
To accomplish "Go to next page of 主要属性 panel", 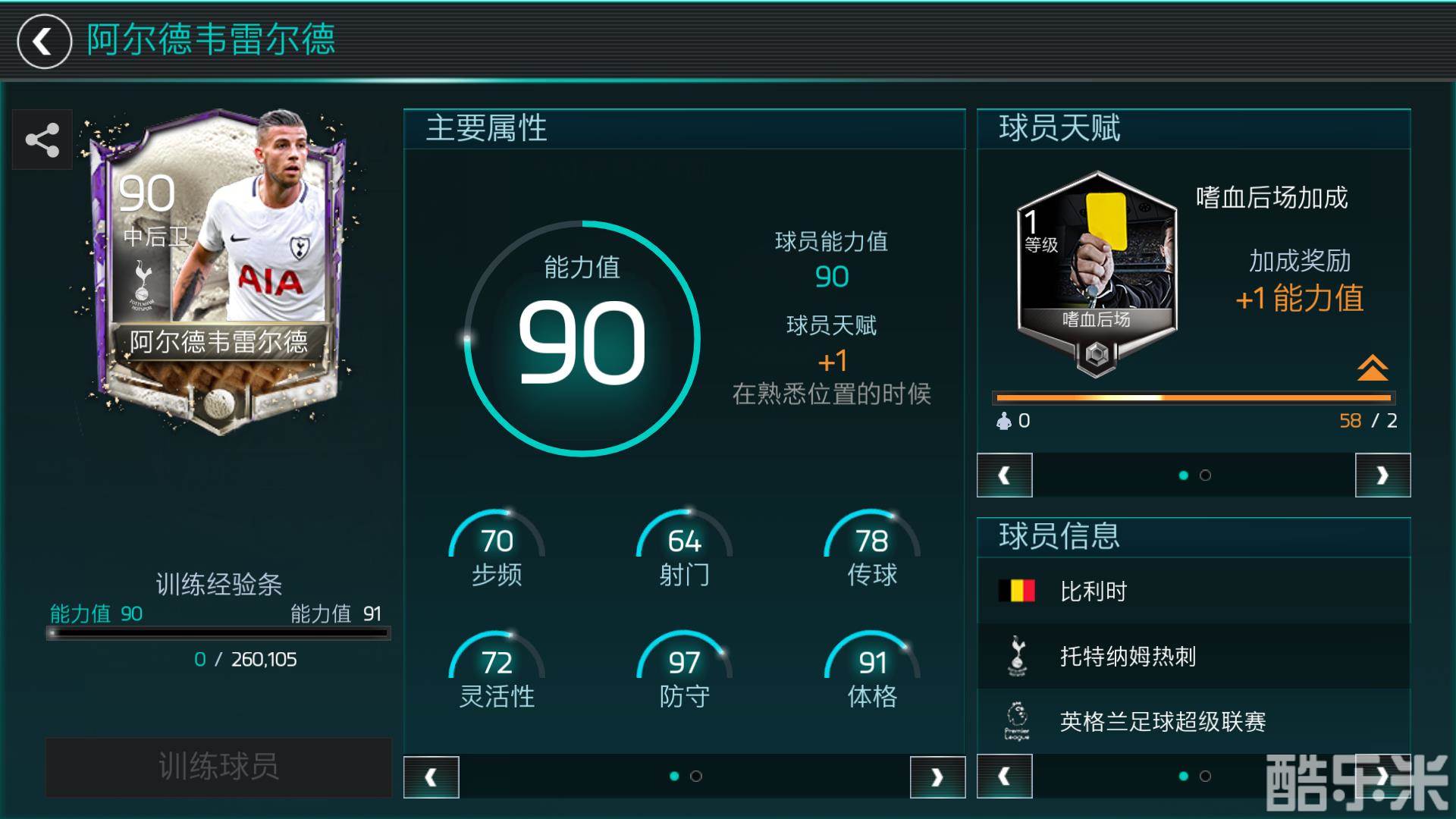I will pos(937,777).
